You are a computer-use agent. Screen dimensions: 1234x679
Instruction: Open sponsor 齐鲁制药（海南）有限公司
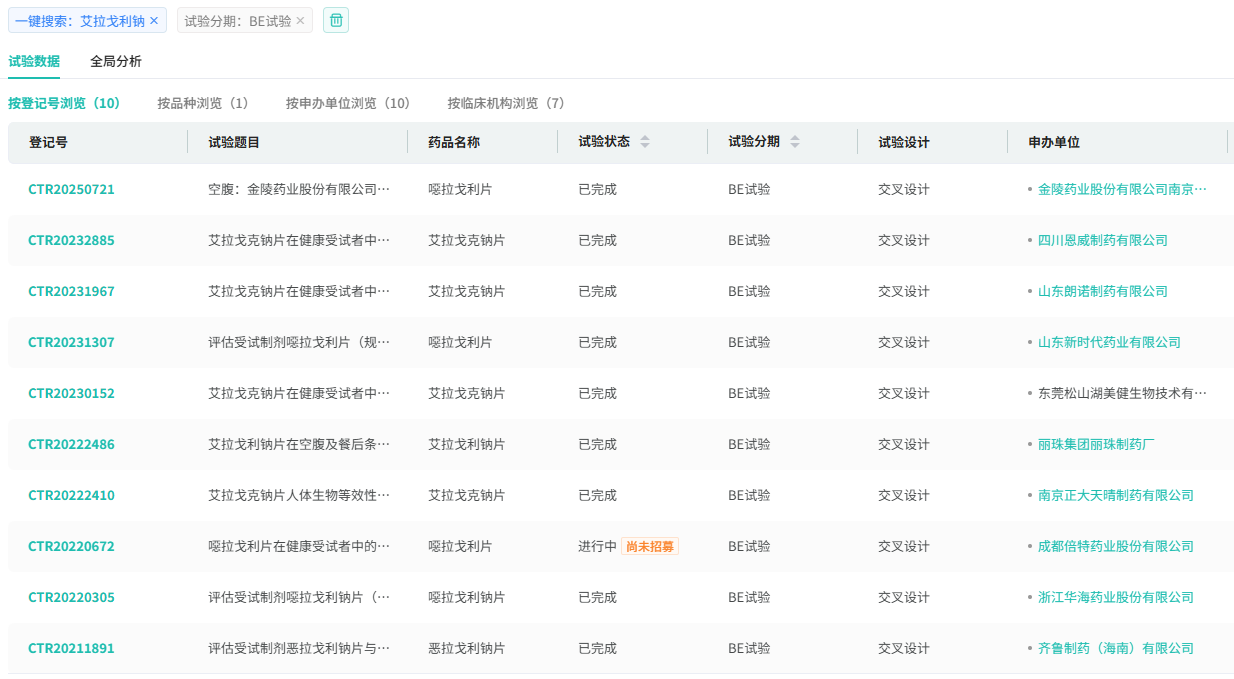pyautogui.click(x=1115, y=648)
